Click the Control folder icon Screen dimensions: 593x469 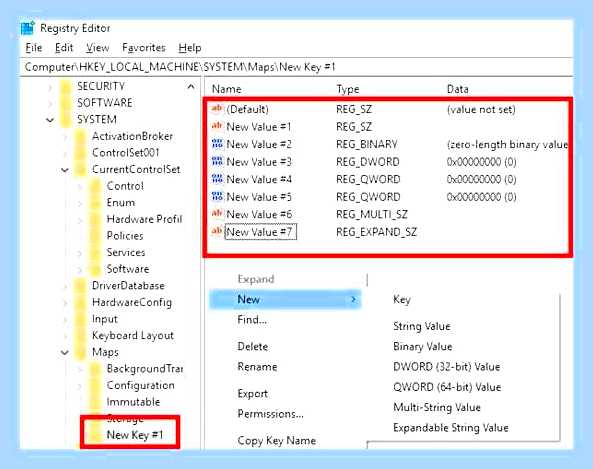[x=95, y=186]
